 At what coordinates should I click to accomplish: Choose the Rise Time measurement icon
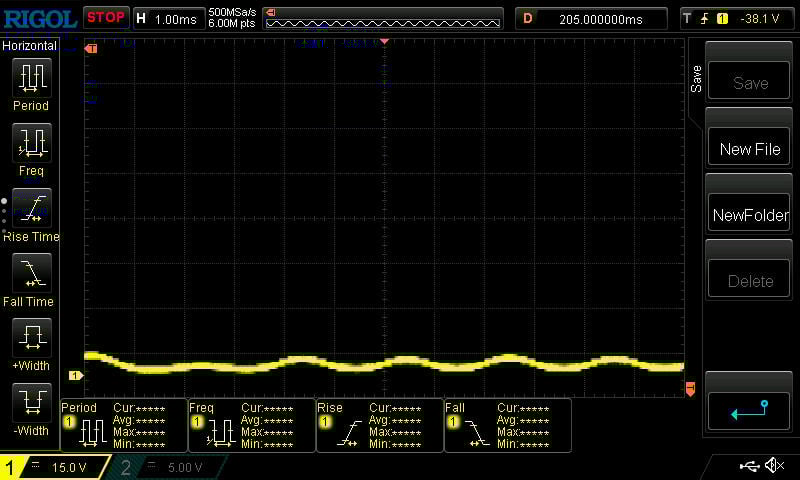point(31,209)
